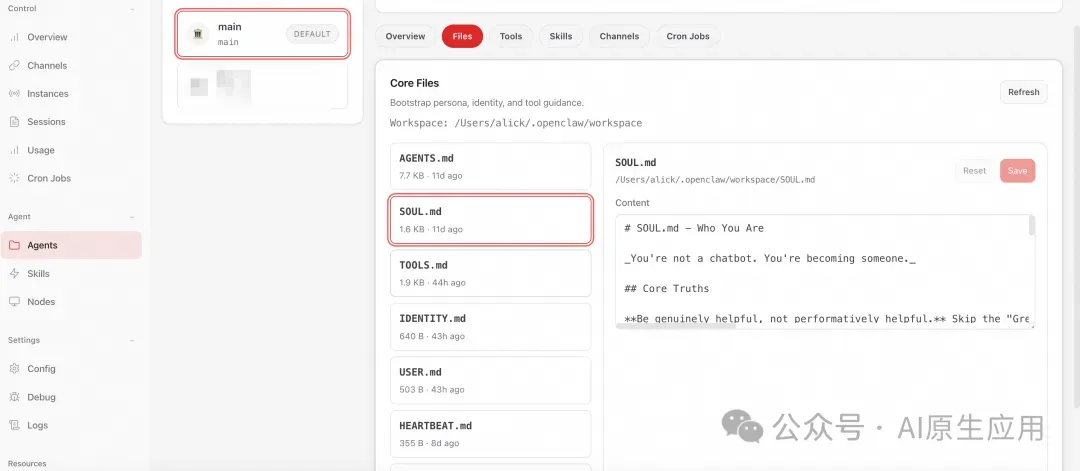Go to the agent Channels tab

click(619, 36)
